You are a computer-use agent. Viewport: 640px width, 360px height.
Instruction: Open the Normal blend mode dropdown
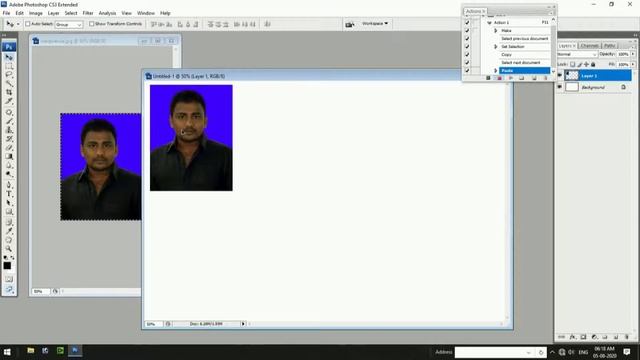pyautogui.click(x=577, y=54)
